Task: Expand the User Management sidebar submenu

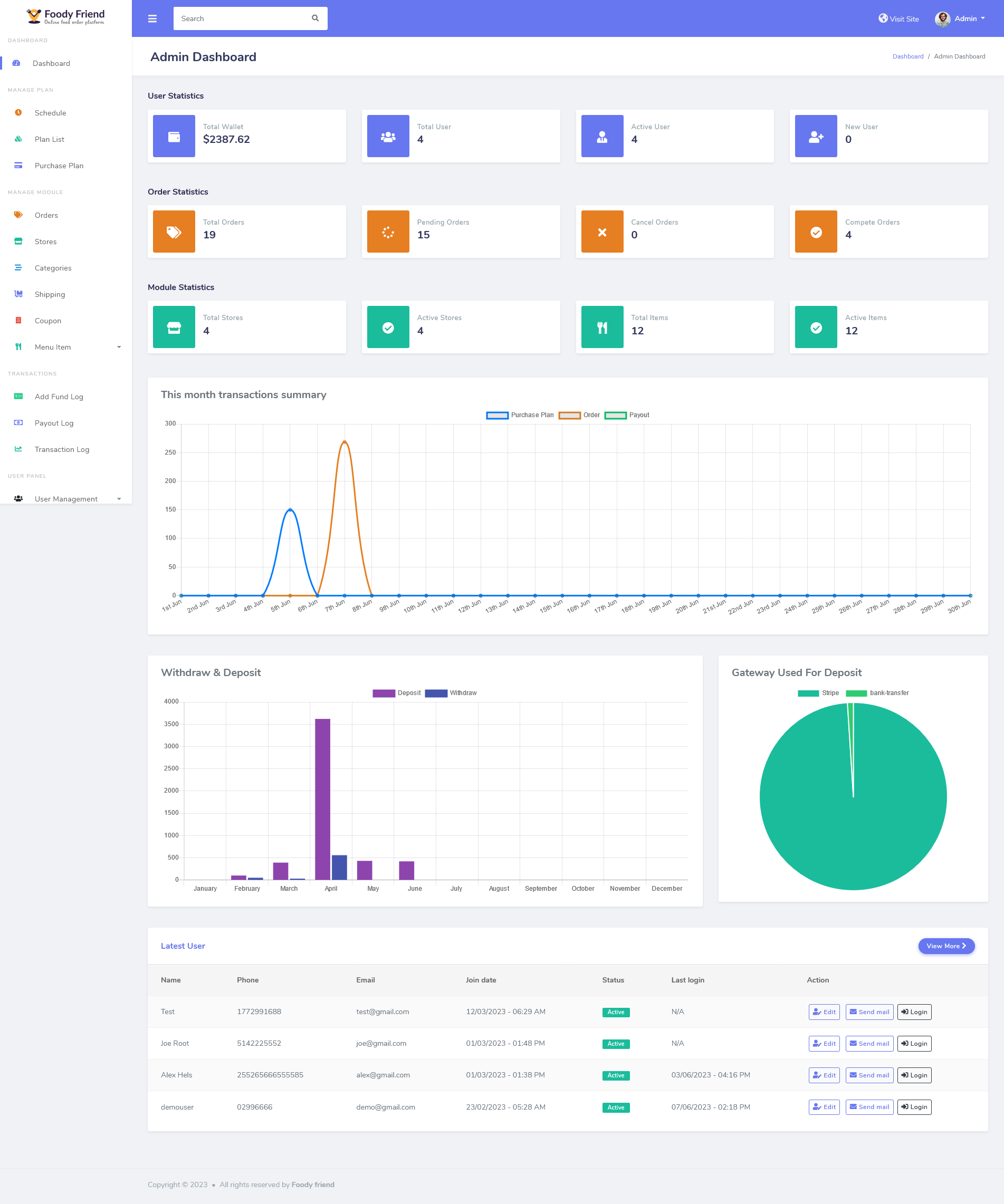Action: [x=66, y=499]
